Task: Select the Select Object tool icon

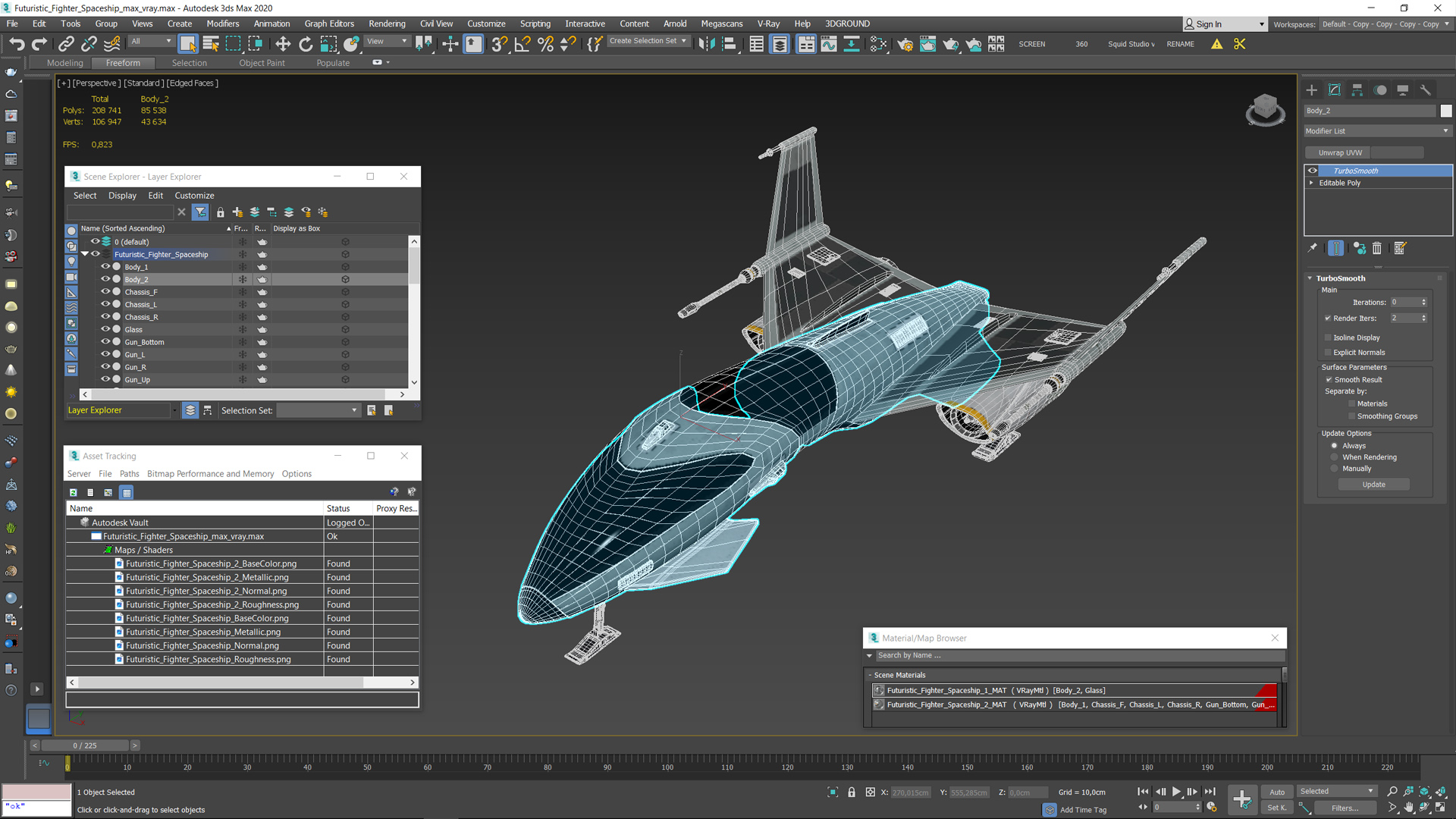Action: [189, 43]
